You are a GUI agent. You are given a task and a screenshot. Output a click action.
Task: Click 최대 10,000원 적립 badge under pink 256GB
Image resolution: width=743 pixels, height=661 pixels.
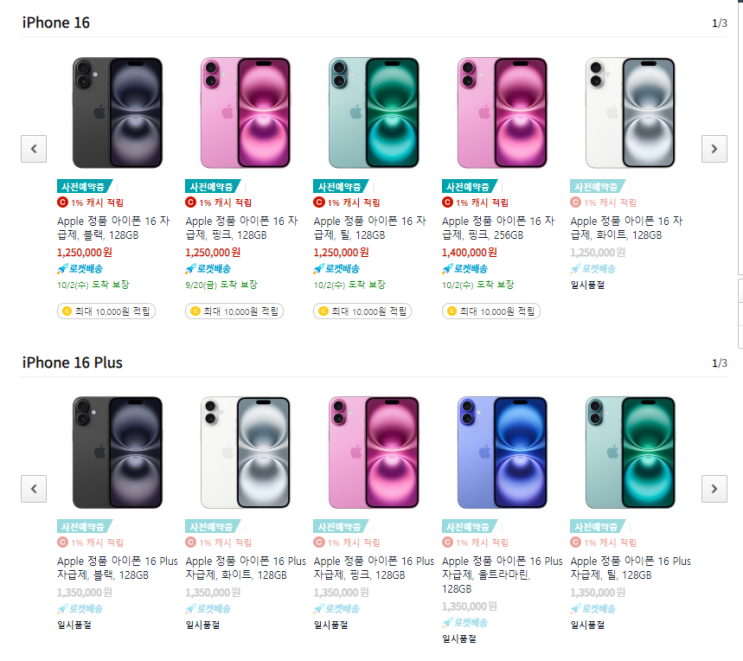[490, 311]
